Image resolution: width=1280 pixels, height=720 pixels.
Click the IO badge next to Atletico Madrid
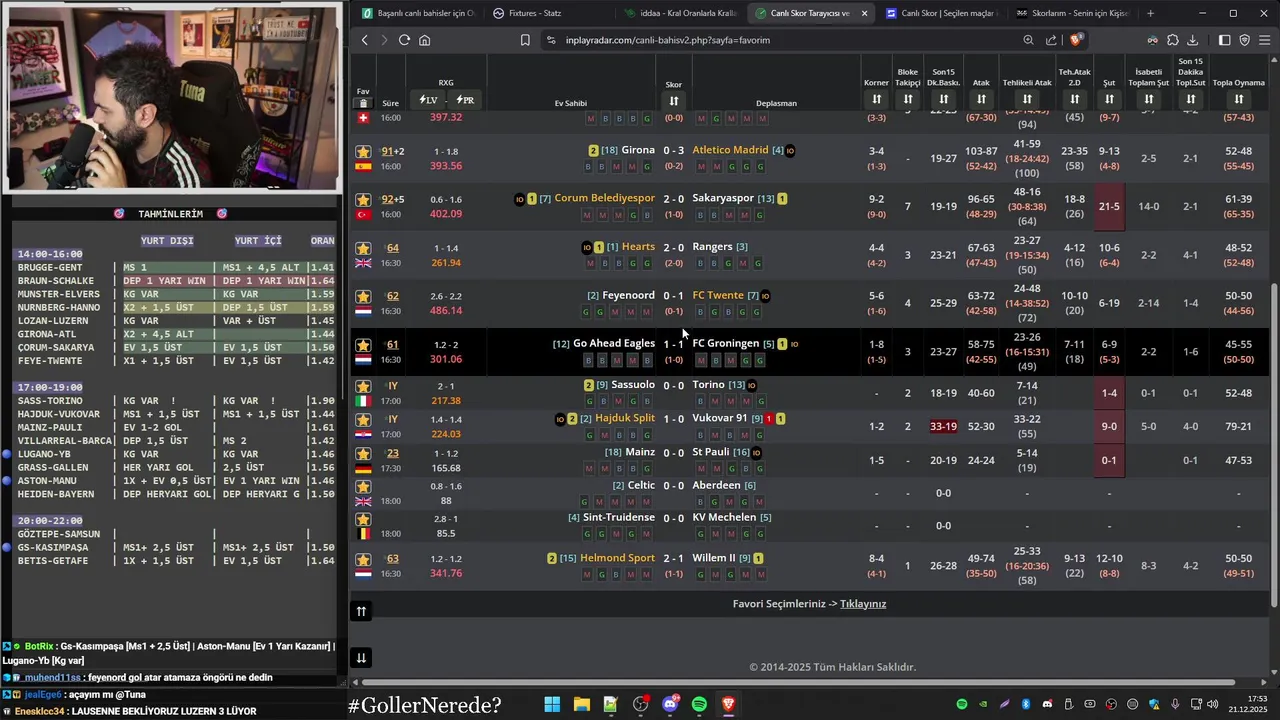(x=791, y=150)
